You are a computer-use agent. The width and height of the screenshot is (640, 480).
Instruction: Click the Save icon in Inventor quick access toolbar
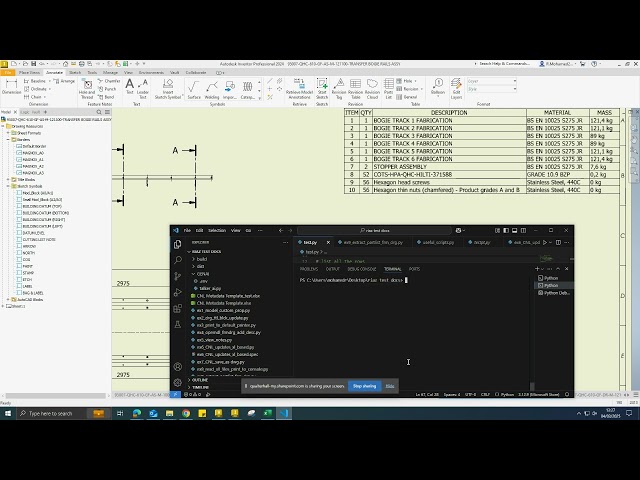[x=33, y=64]
